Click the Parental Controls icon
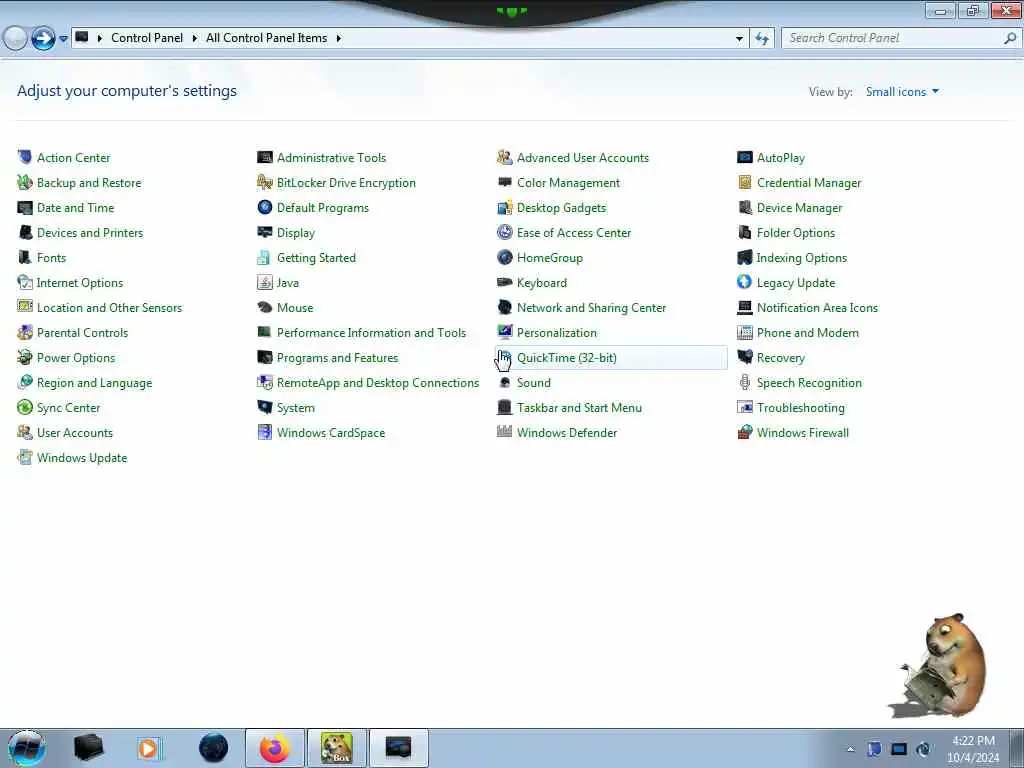Image resolution: width=1024 pixels, height=768 pixels. tap(25, 332)
